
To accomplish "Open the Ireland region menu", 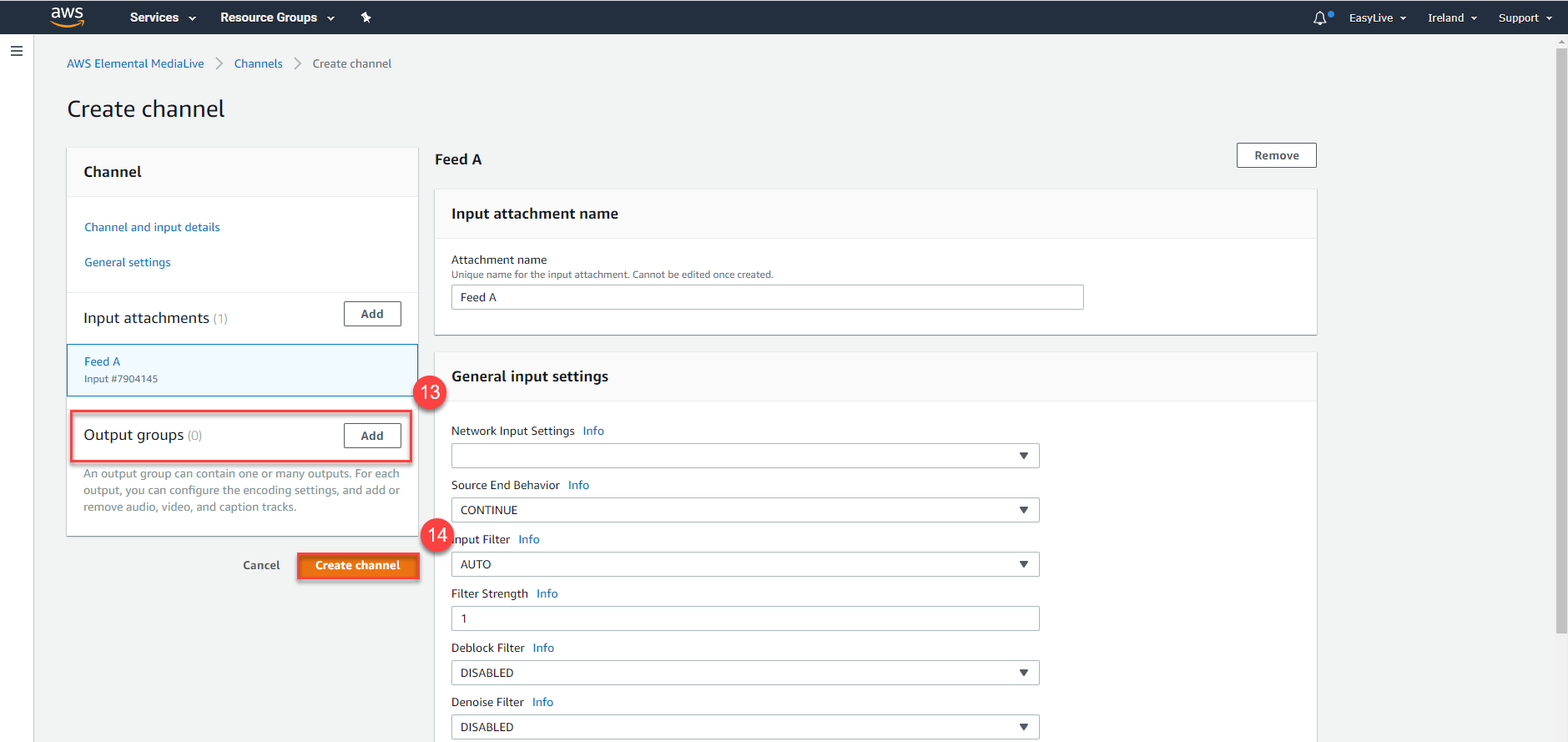I will coord(1452,18).
